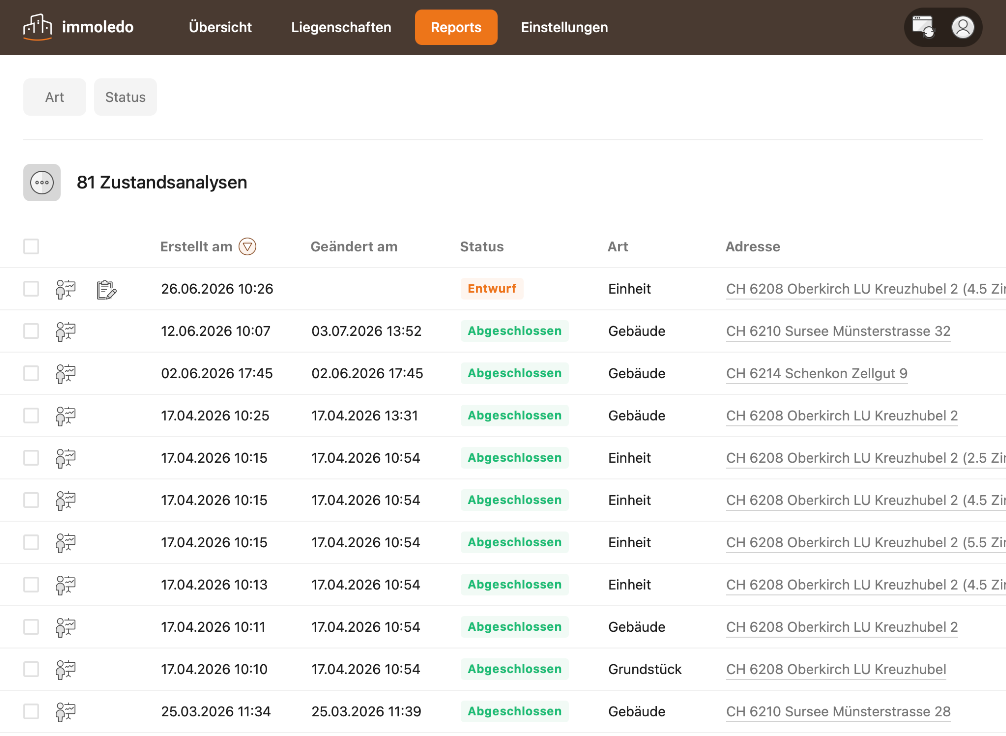Go to the Übersicht tab
The image size is (1006, 736).
click(220, 27)
